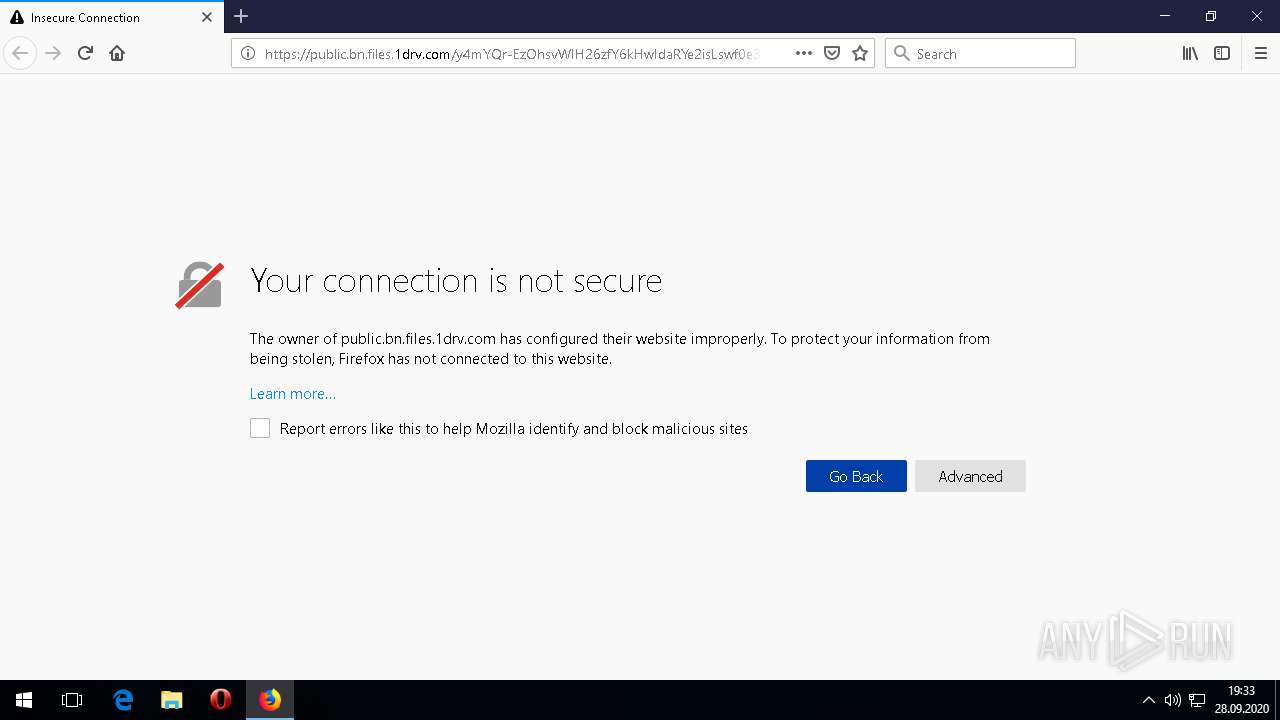Follow the Learn more... link
The image size is (1280, 720).
click(293, 394)
